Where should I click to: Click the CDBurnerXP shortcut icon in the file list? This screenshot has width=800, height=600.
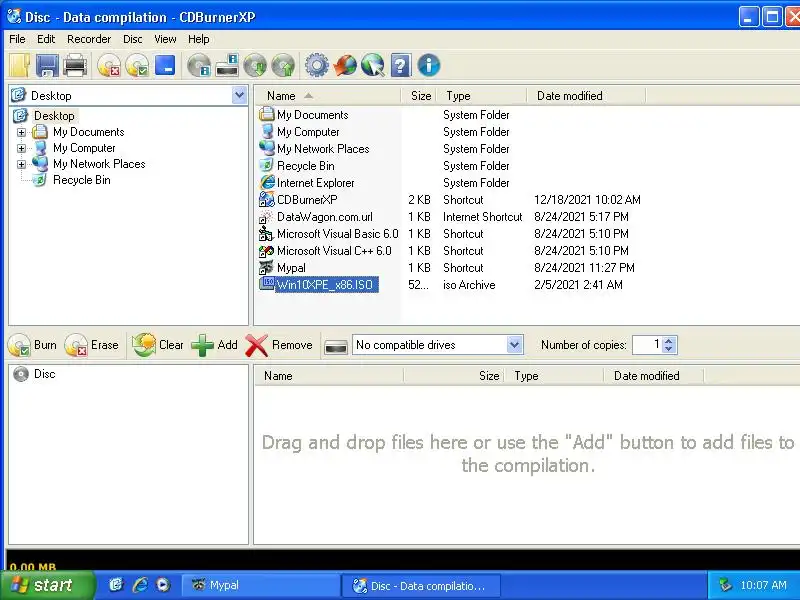[x=266, y=199]
